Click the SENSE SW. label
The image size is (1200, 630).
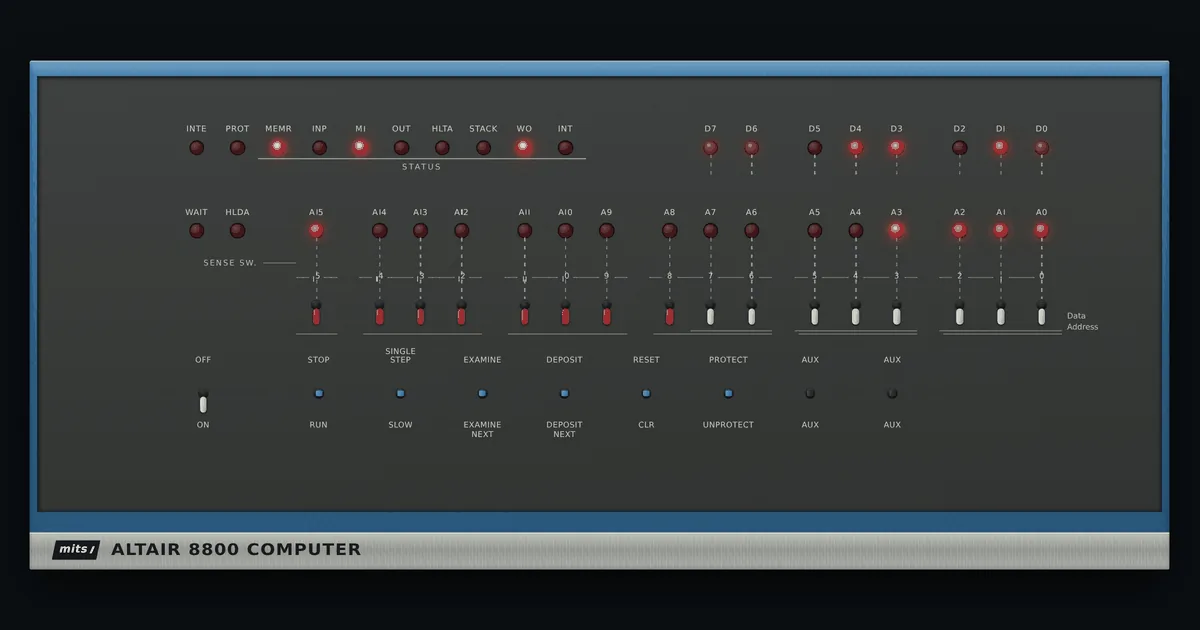pos(230,263)
